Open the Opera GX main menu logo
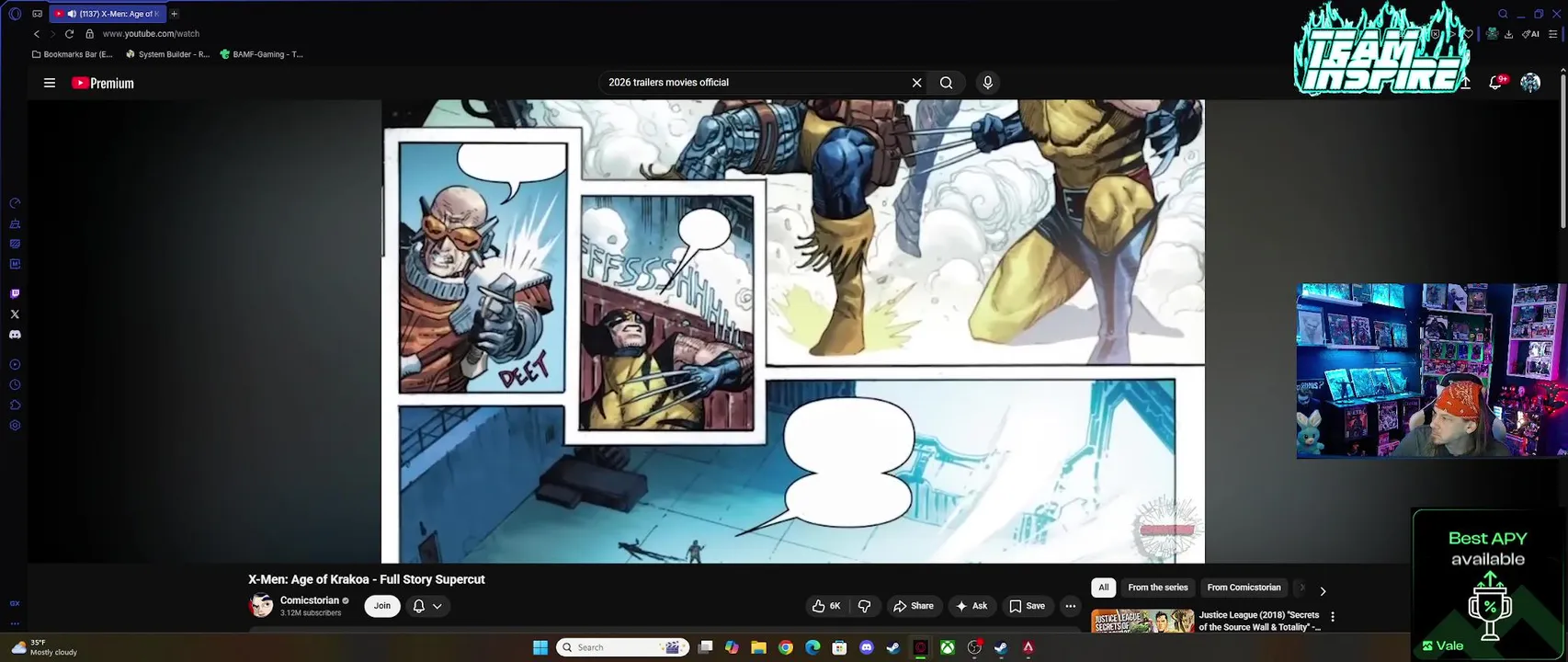 (x=16, y=14)
